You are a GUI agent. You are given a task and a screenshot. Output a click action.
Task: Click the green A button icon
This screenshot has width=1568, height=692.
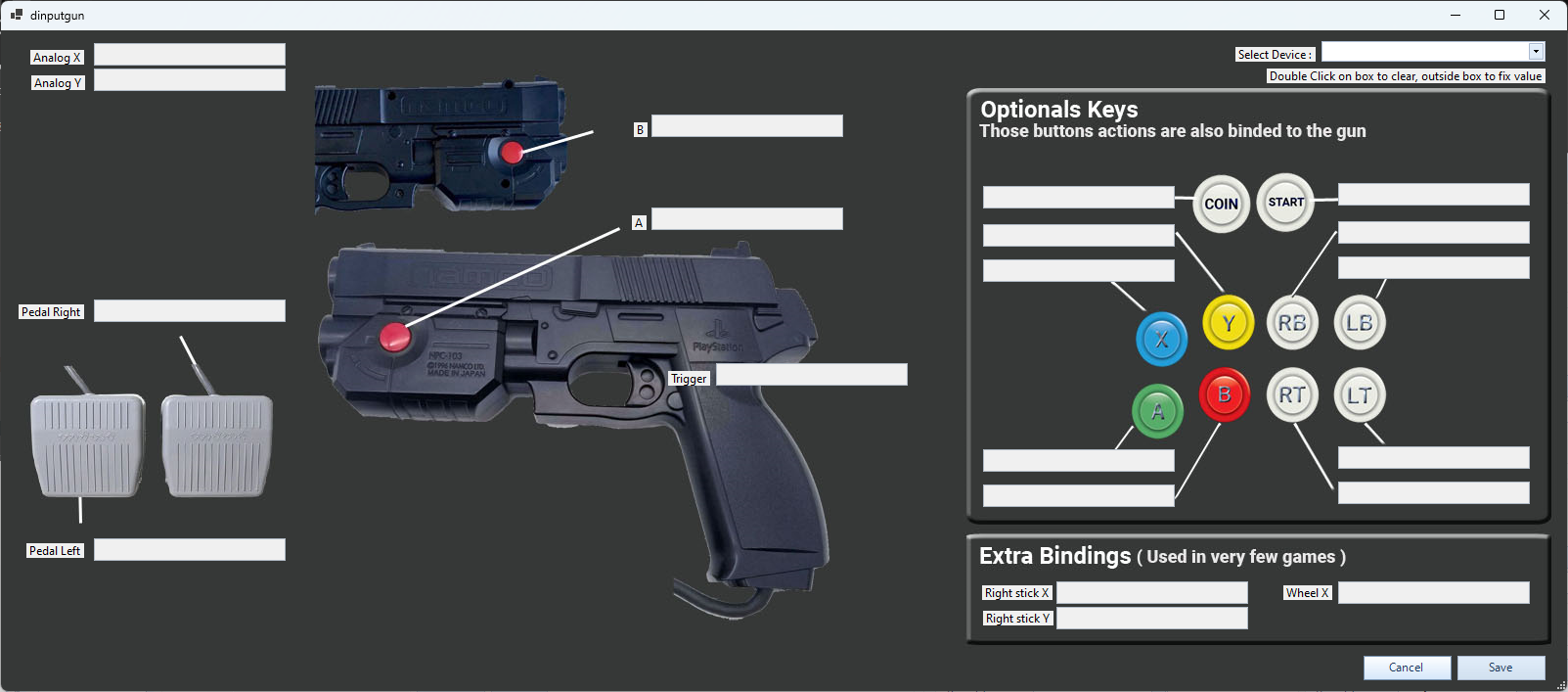[x=1158, y=411]
